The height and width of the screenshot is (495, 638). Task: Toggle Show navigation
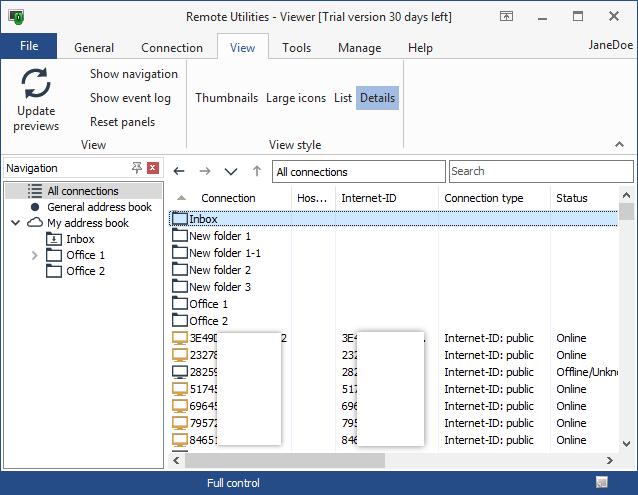(x=134, y=74)
